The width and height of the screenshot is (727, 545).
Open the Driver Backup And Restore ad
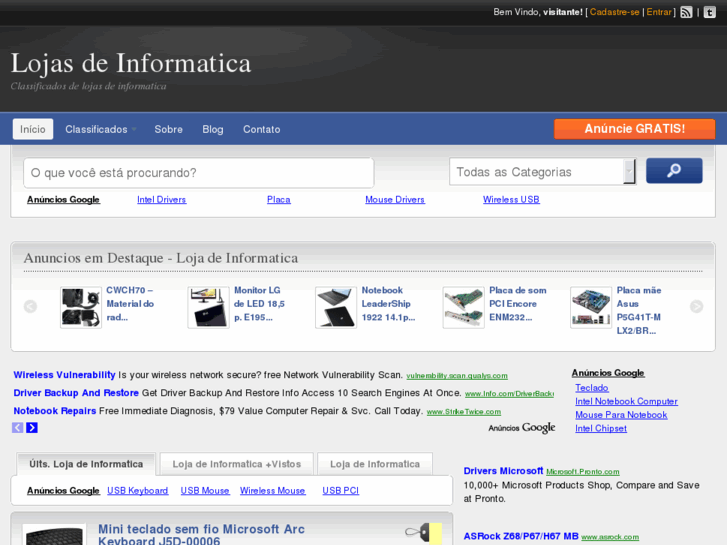76,393
